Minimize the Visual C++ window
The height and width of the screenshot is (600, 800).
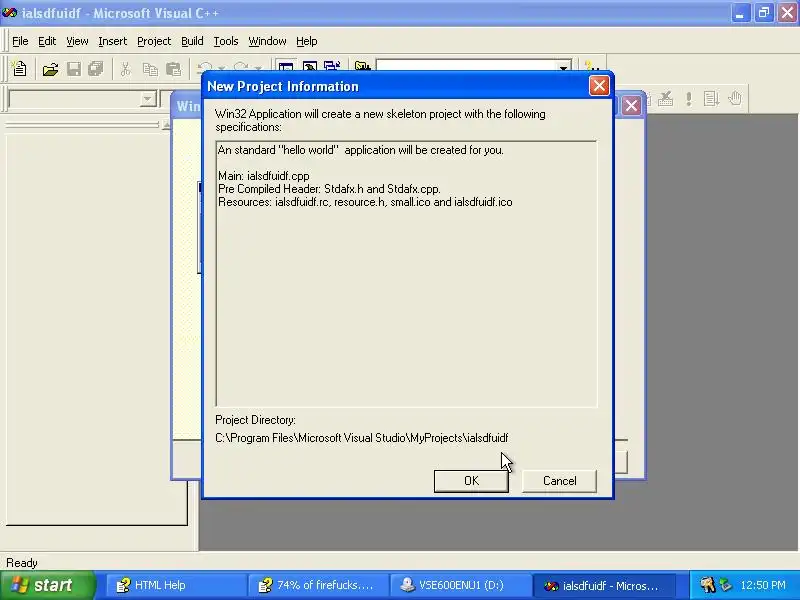coord(740,13)
